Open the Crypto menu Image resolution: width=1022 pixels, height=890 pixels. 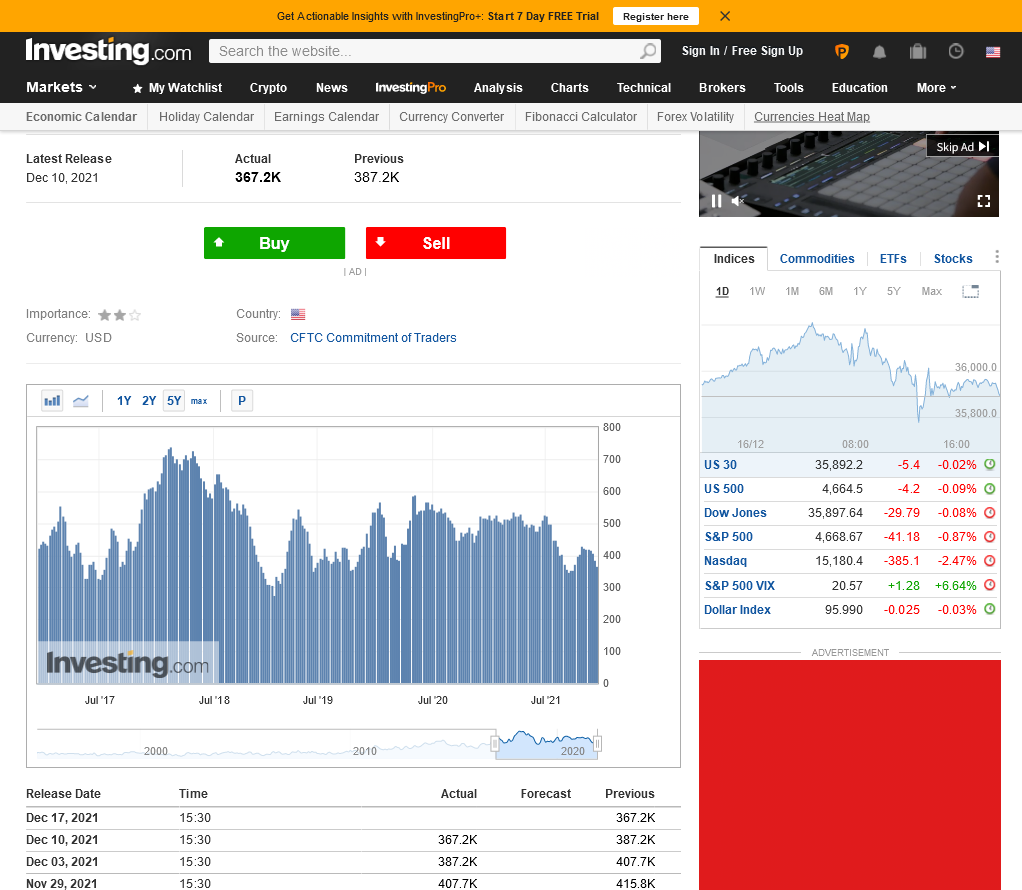click(268, 88)
